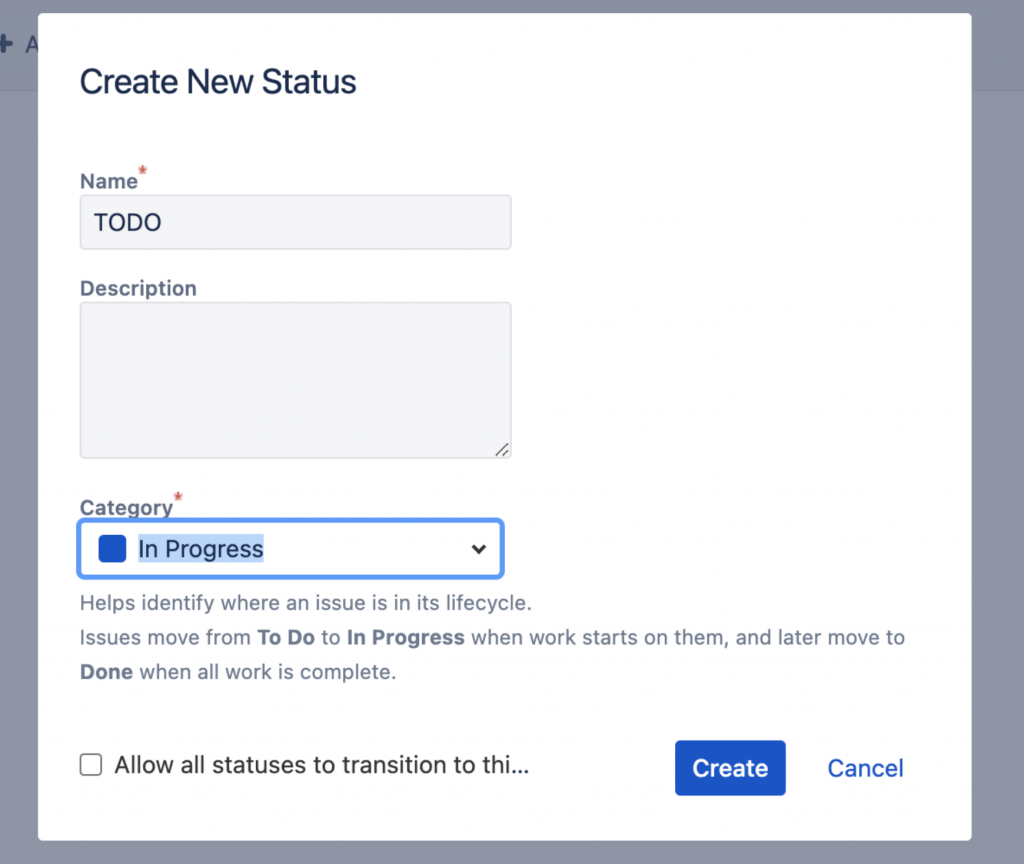Open the Category dropdown showing In Progress
This screenshot has height=864, width=1024.
(290, 548)
